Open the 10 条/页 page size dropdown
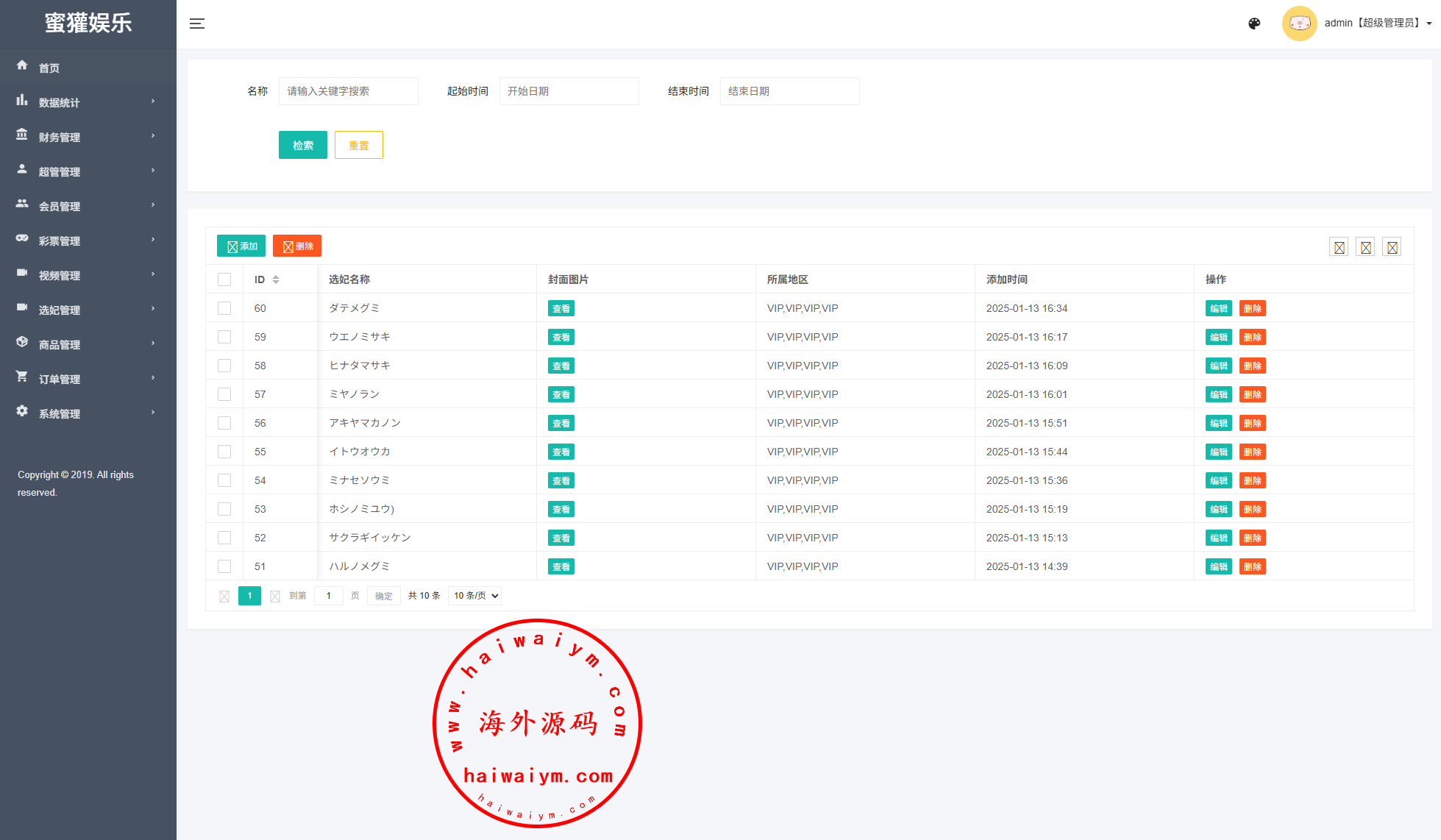The height and width of the screenshot is (840, 1441). point(475,596)
